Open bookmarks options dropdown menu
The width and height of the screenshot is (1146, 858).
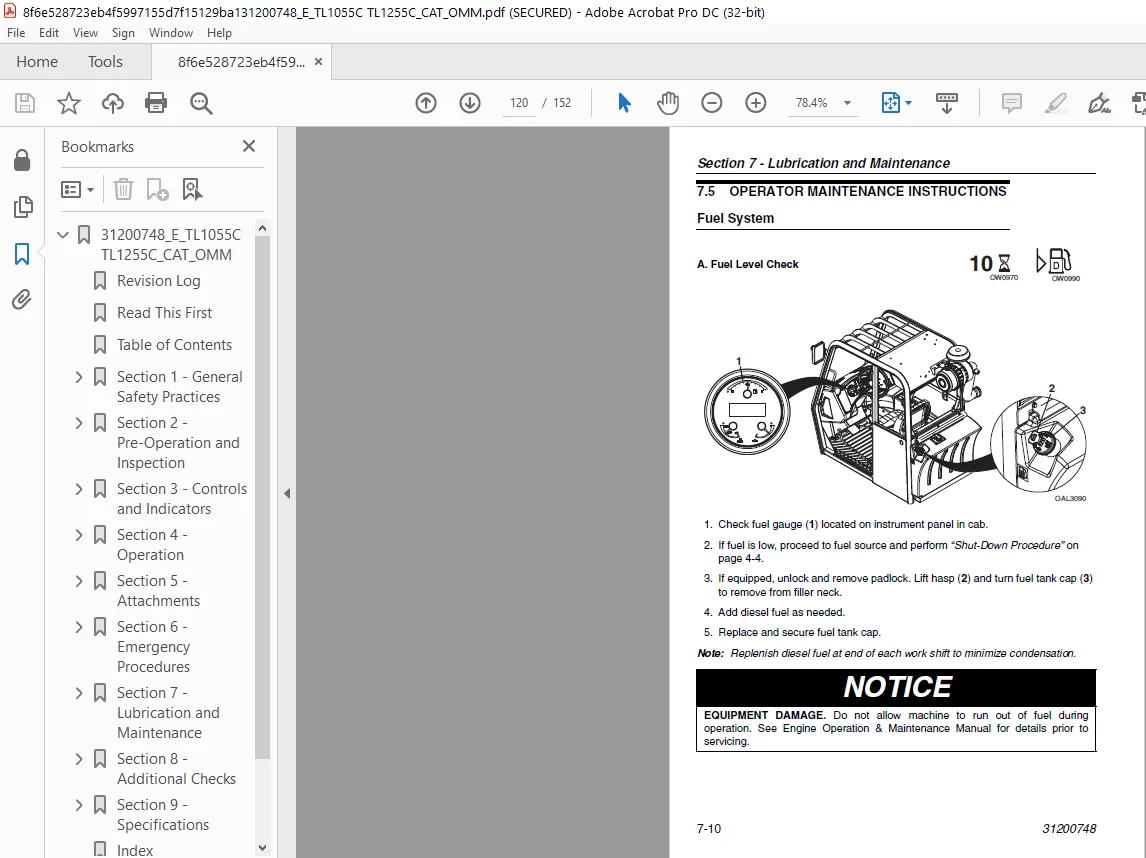pos(77,190)
